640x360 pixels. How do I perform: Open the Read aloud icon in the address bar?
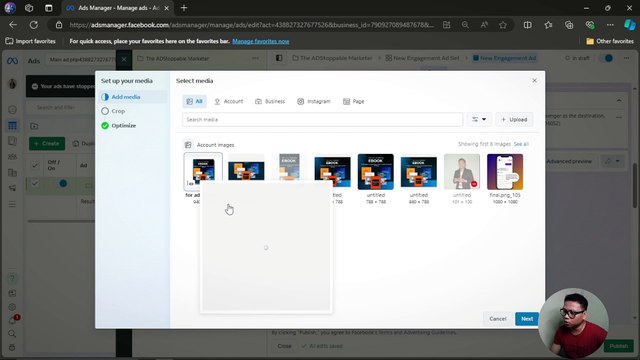click(484, 25)
